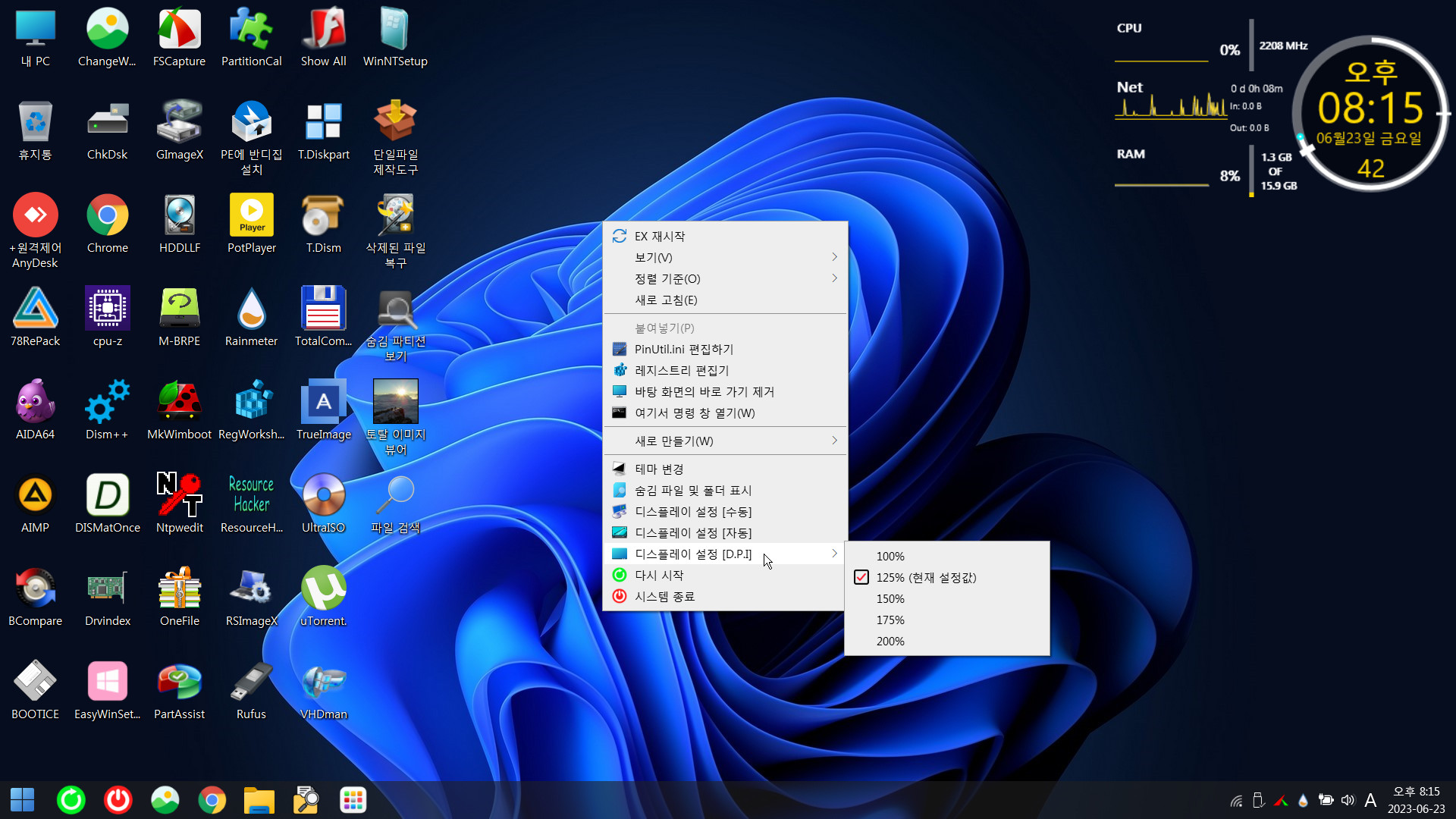Choose 디스플레이 설정 [수동] entry
The height and width of the screenshot is (819, 1456).
pyautogui.click(x=725, y=511)
